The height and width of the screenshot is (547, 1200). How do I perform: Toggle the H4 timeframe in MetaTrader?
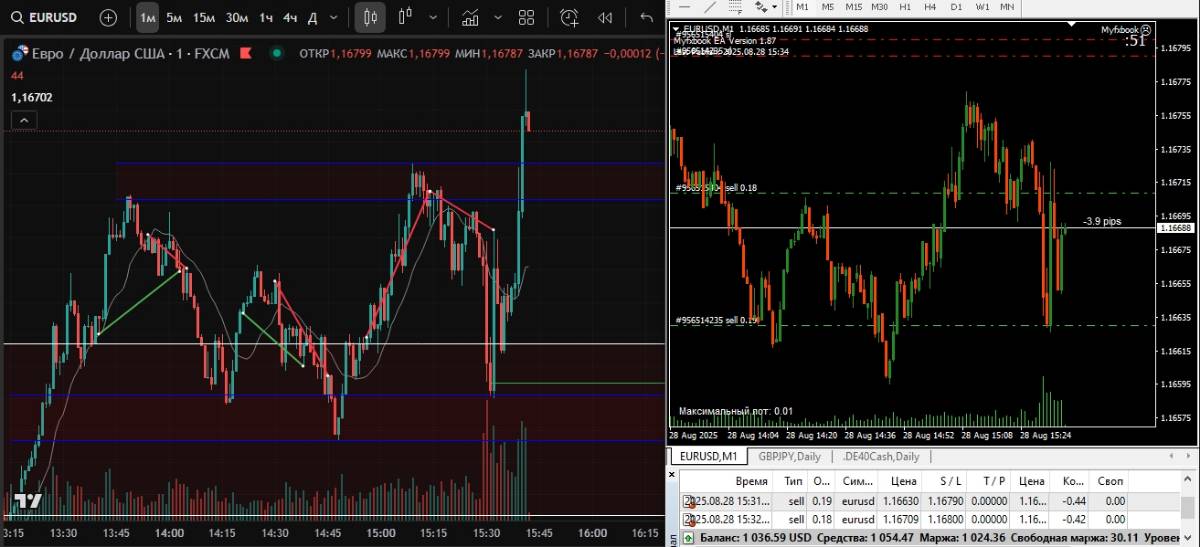pos(930,7)
